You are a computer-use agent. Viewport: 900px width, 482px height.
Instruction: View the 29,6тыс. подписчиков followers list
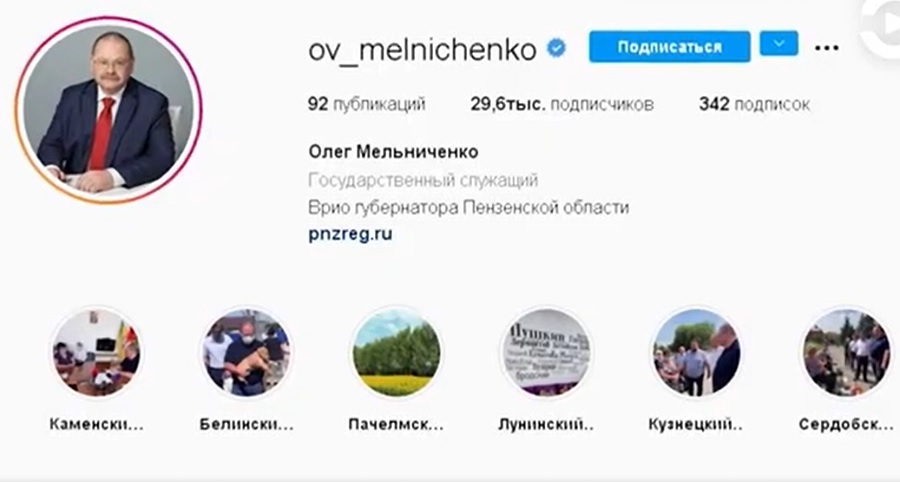562,104
